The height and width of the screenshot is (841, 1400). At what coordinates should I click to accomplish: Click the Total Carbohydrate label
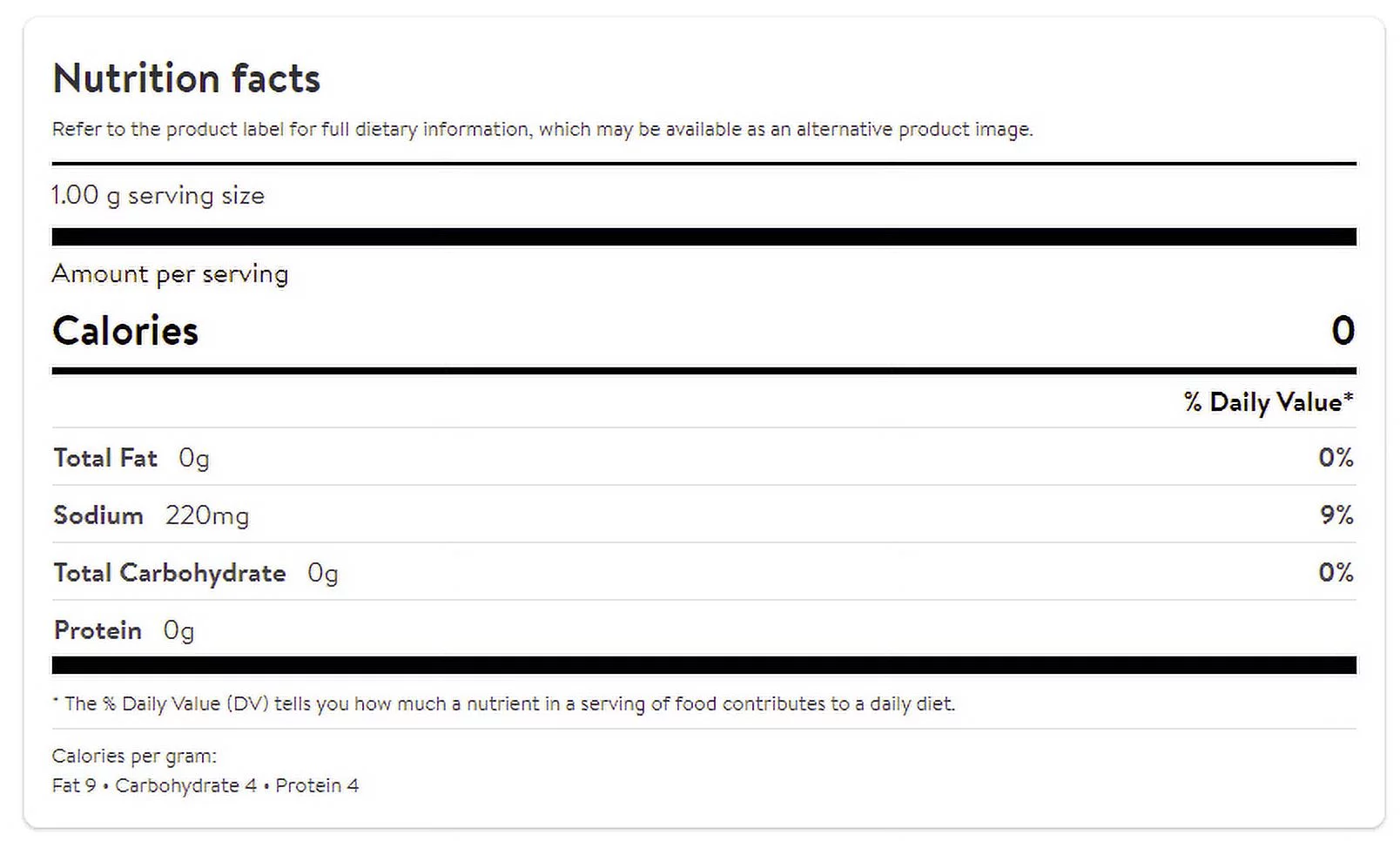[x=170, y=573]
